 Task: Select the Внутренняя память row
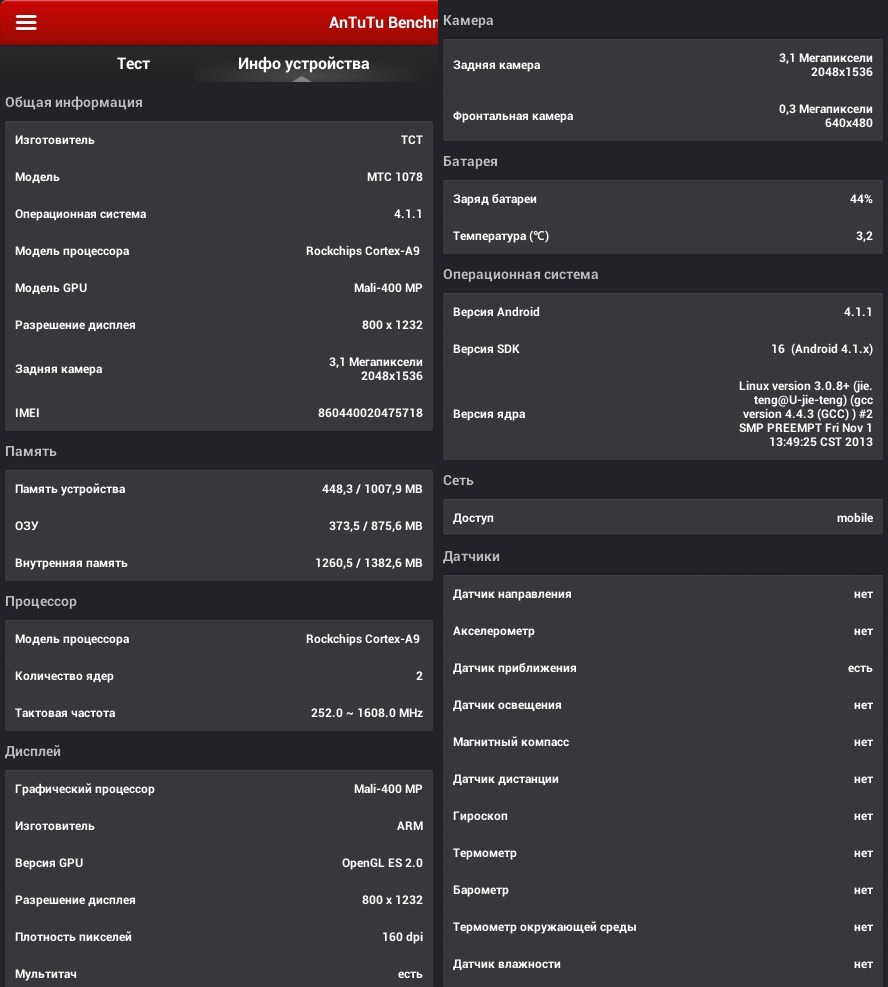[218, 563]
